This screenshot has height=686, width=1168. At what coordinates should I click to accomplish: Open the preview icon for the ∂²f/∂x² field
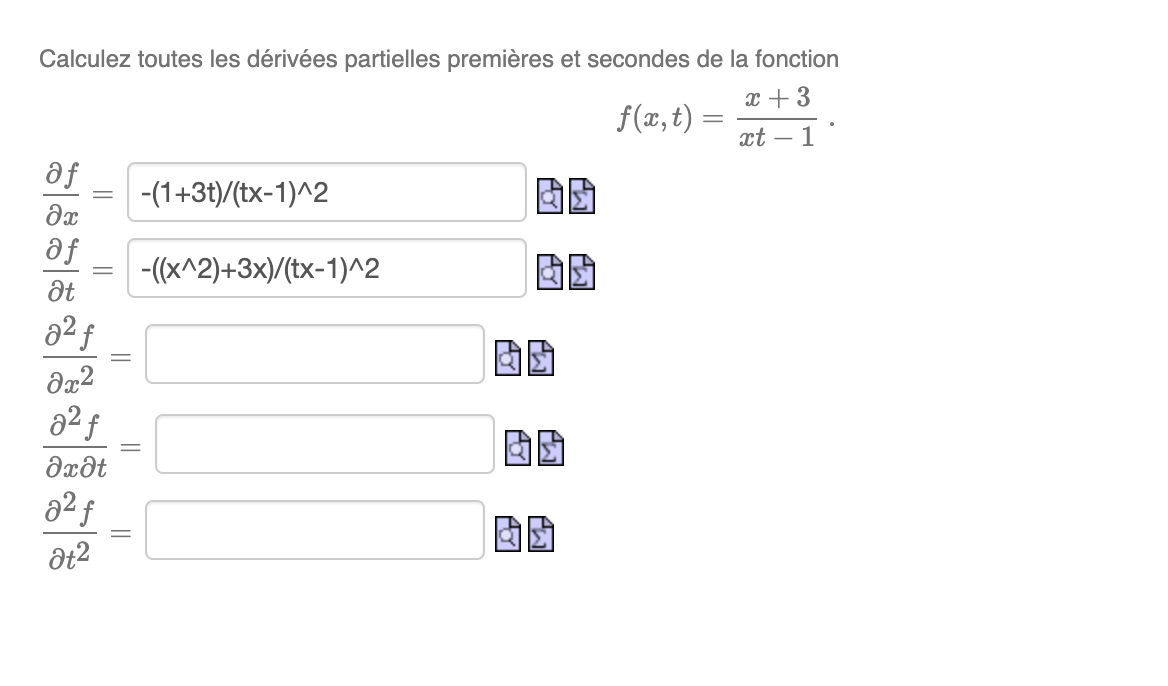(508, 360)
